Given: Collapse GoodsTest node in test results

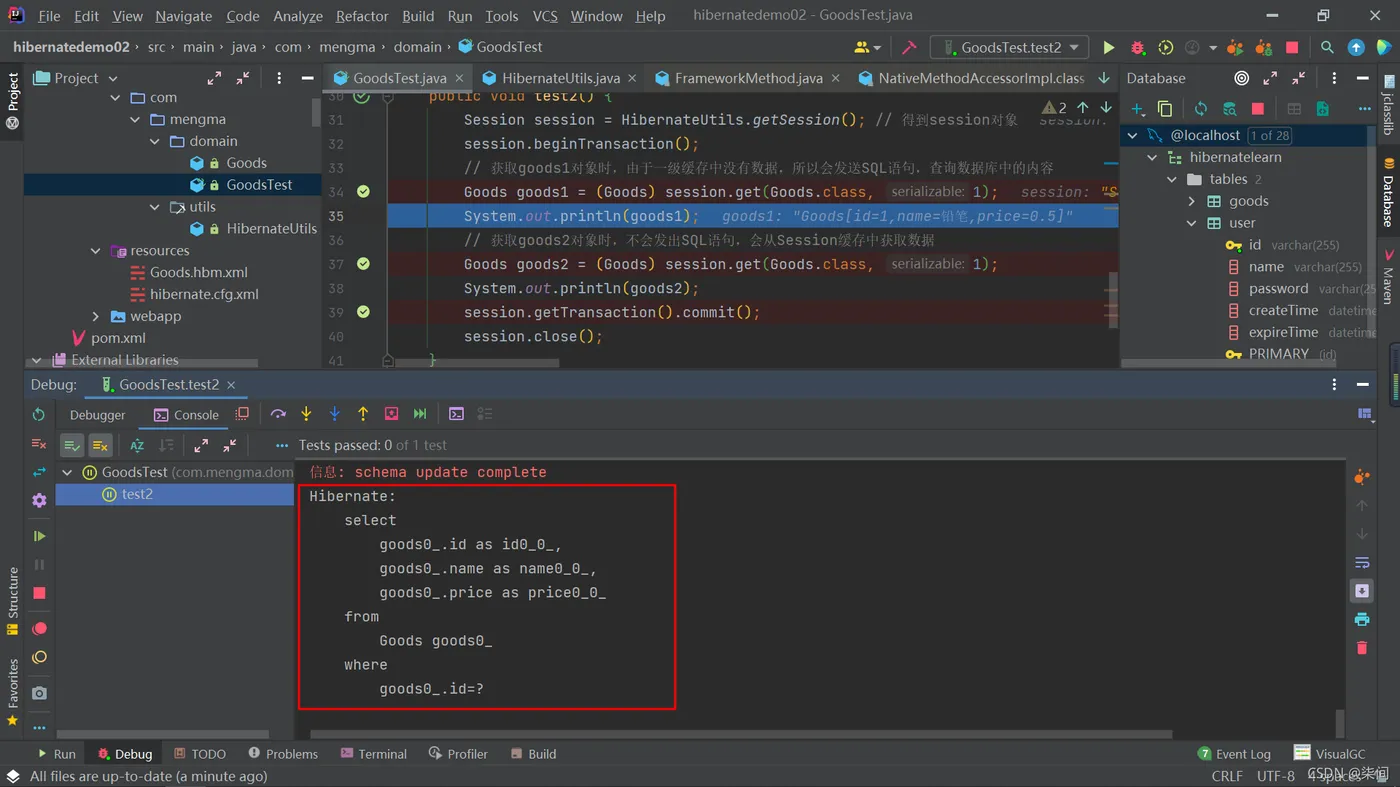Looking at the screenshot, I should tap(68, 472).
